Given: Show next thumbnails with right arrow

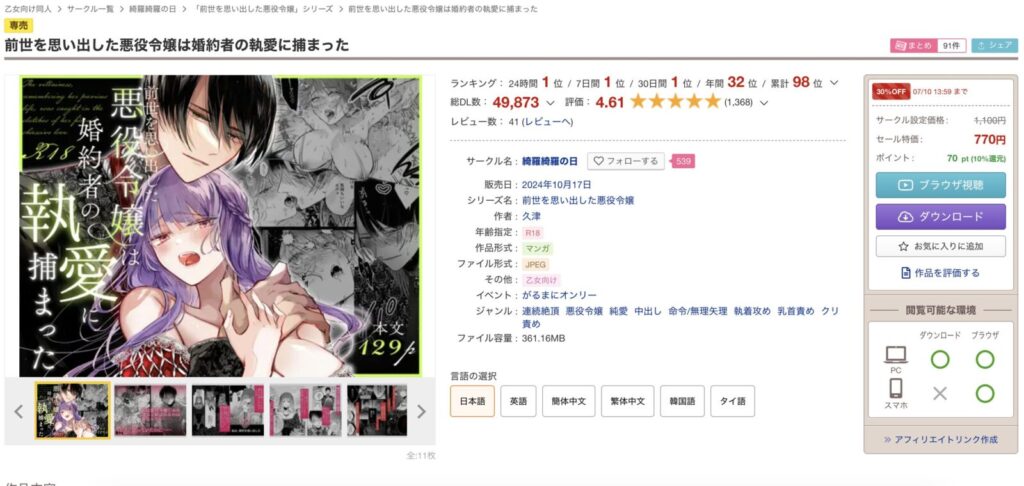Looking at the screenshot, I should tap(421, 411).
